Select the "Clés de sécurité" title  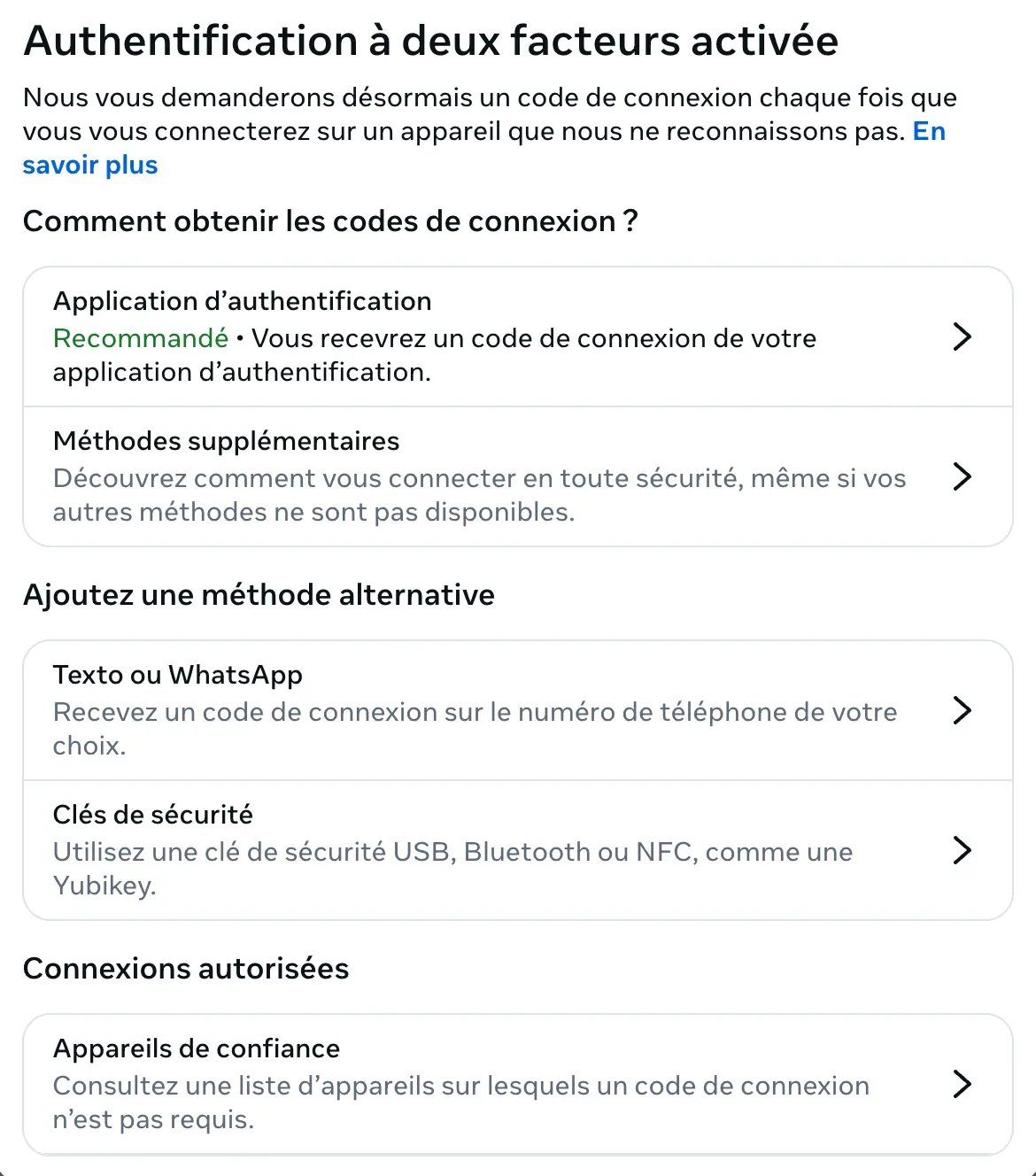(153, 815)
